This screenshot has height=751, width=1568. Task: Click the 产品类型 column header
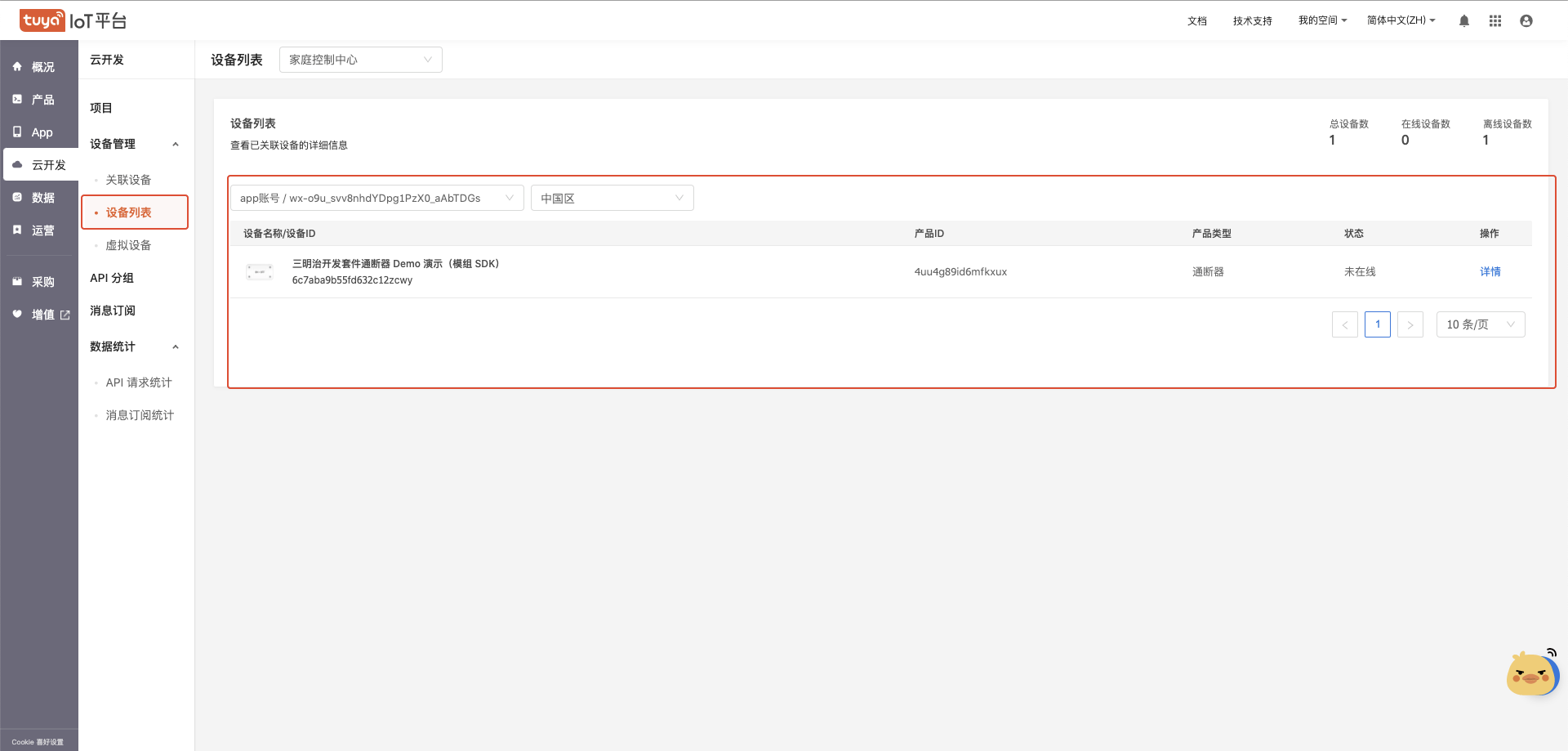(1212, 234)
